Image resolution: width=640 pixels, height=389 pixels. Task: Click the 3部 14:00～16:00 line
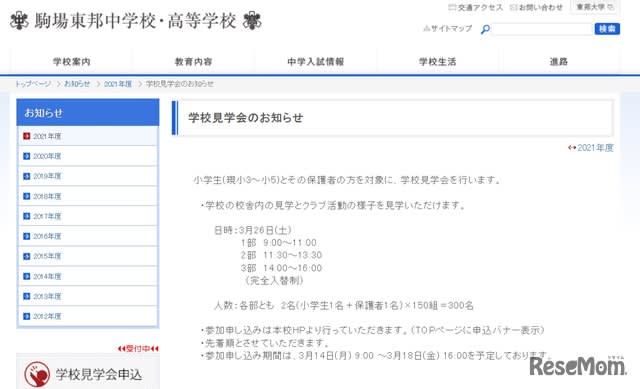(281, 268)
